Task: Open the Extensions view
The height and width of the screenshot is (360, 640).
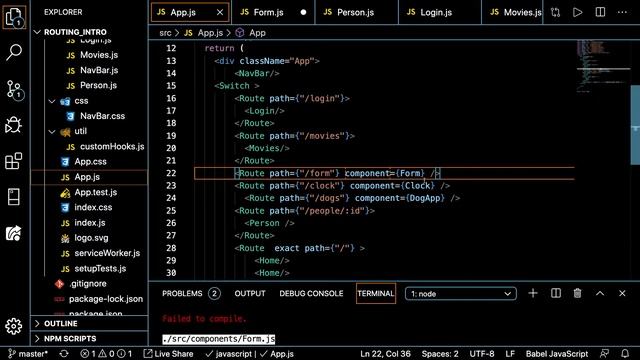Action: [x=13, y=161]
